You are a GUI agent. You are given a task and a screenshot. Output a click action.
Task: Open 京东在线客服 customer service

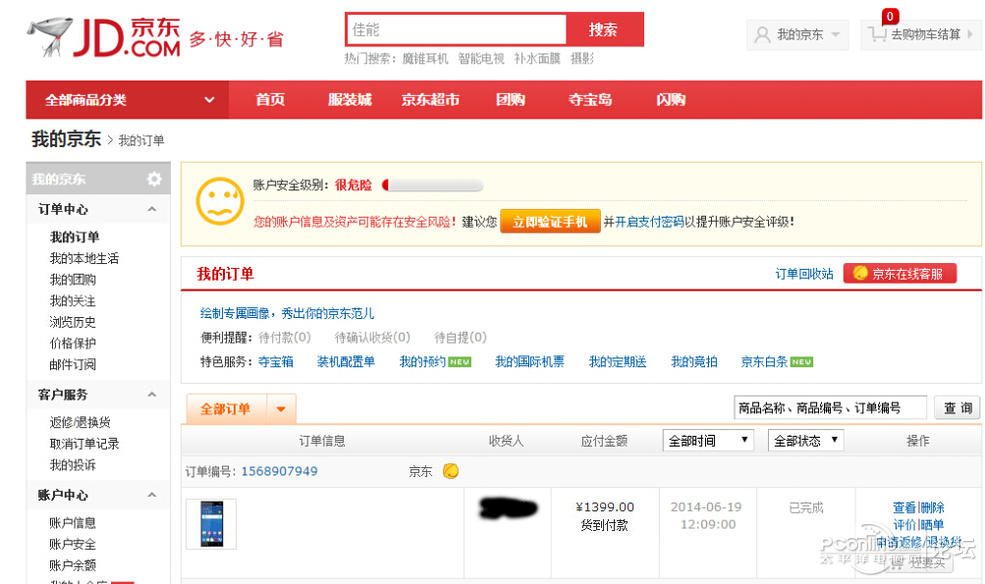click(x=900, y=273)
